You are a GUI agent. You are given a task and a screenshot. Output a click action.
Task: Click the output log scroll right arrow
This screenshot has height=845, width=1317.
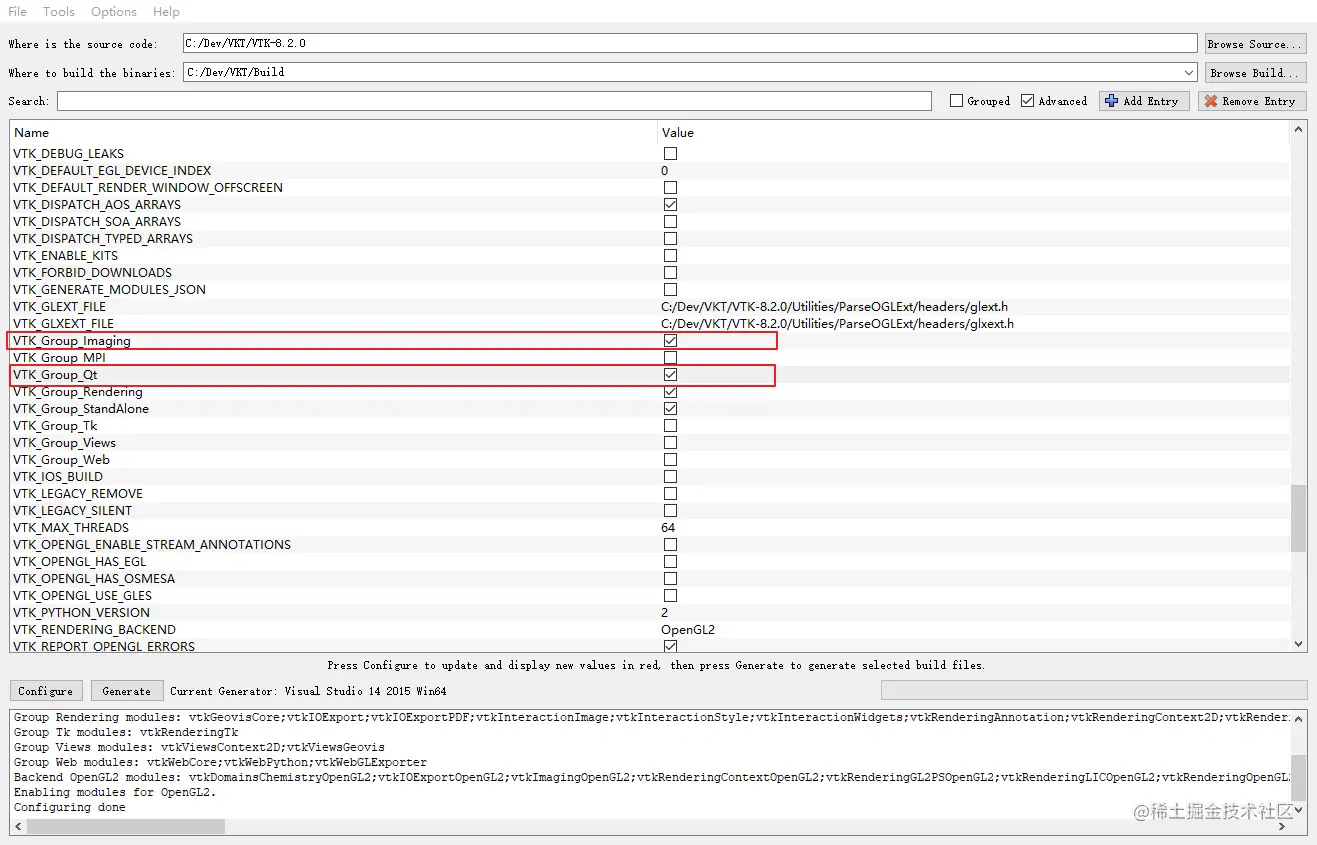pyautogui.click(x=1283, y=827)
